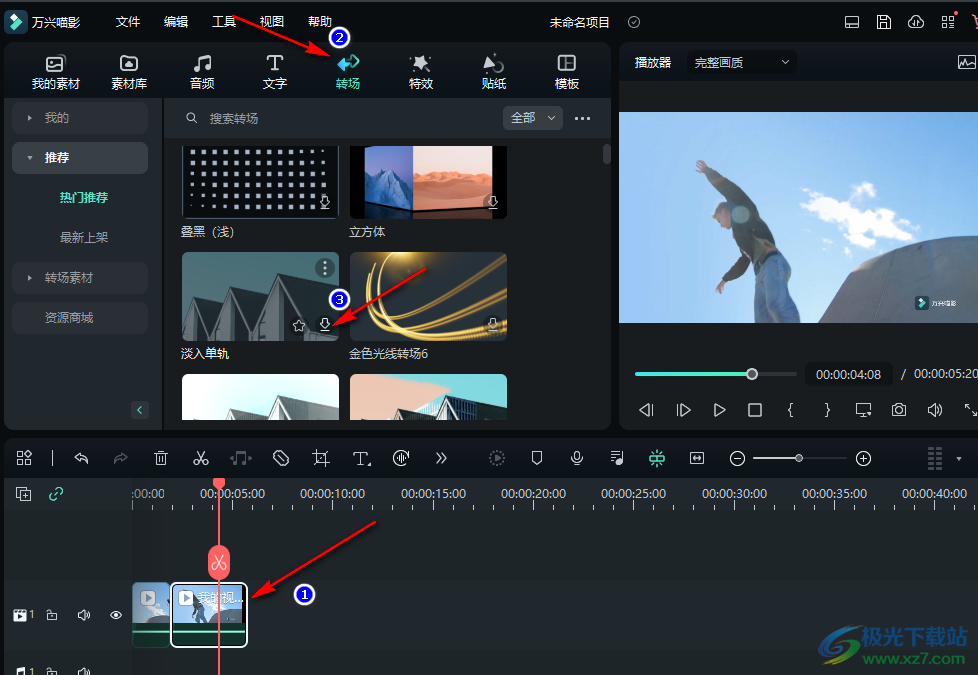Click the microphone voiceover record icon
The width and height of the screenshot is (978, 675).
577,458
